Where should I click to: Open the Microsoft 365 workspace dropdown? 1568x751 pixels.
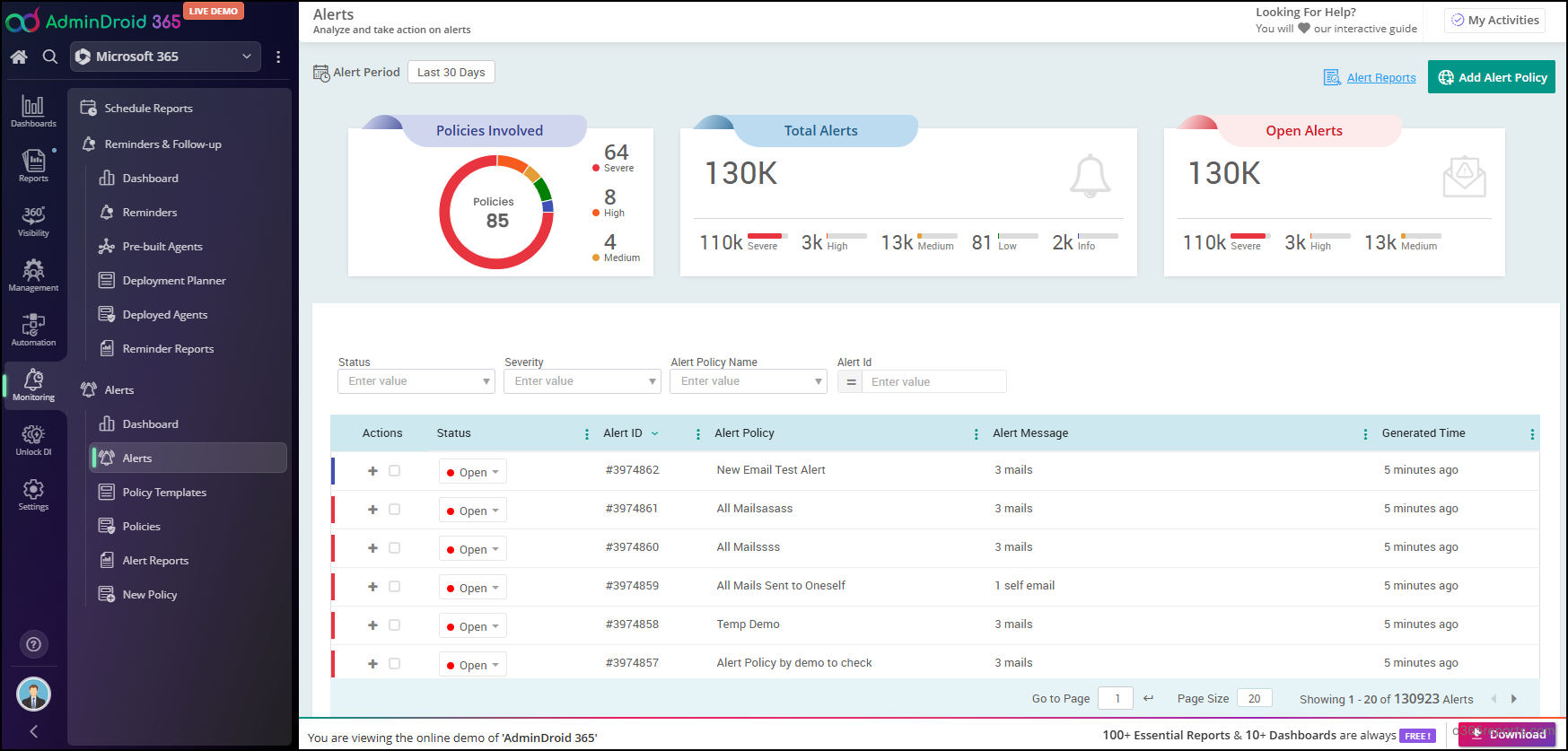pos(165,57)
